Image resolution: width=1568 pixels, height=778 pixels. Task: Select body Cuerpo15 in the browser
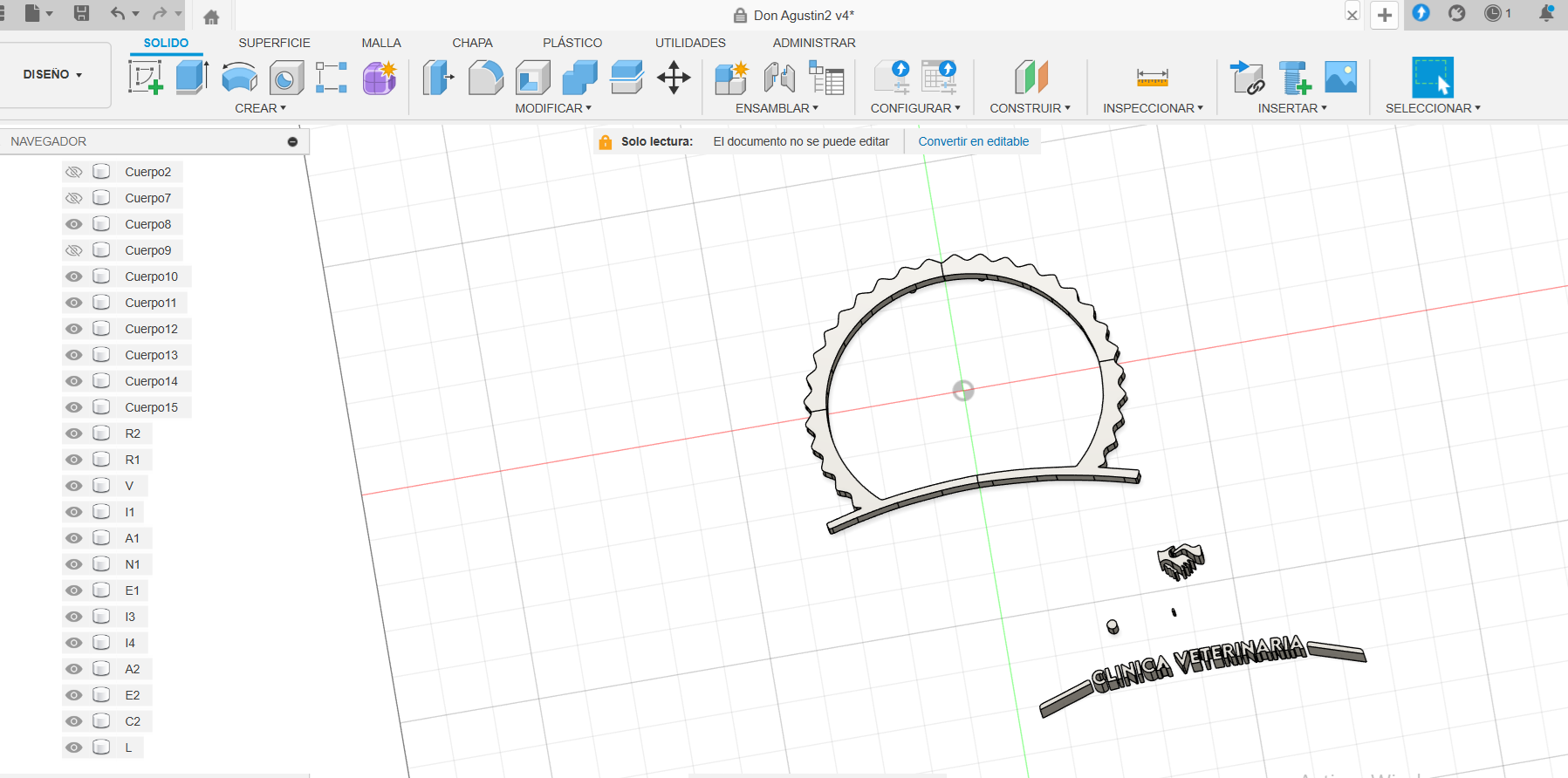(151, 407)
